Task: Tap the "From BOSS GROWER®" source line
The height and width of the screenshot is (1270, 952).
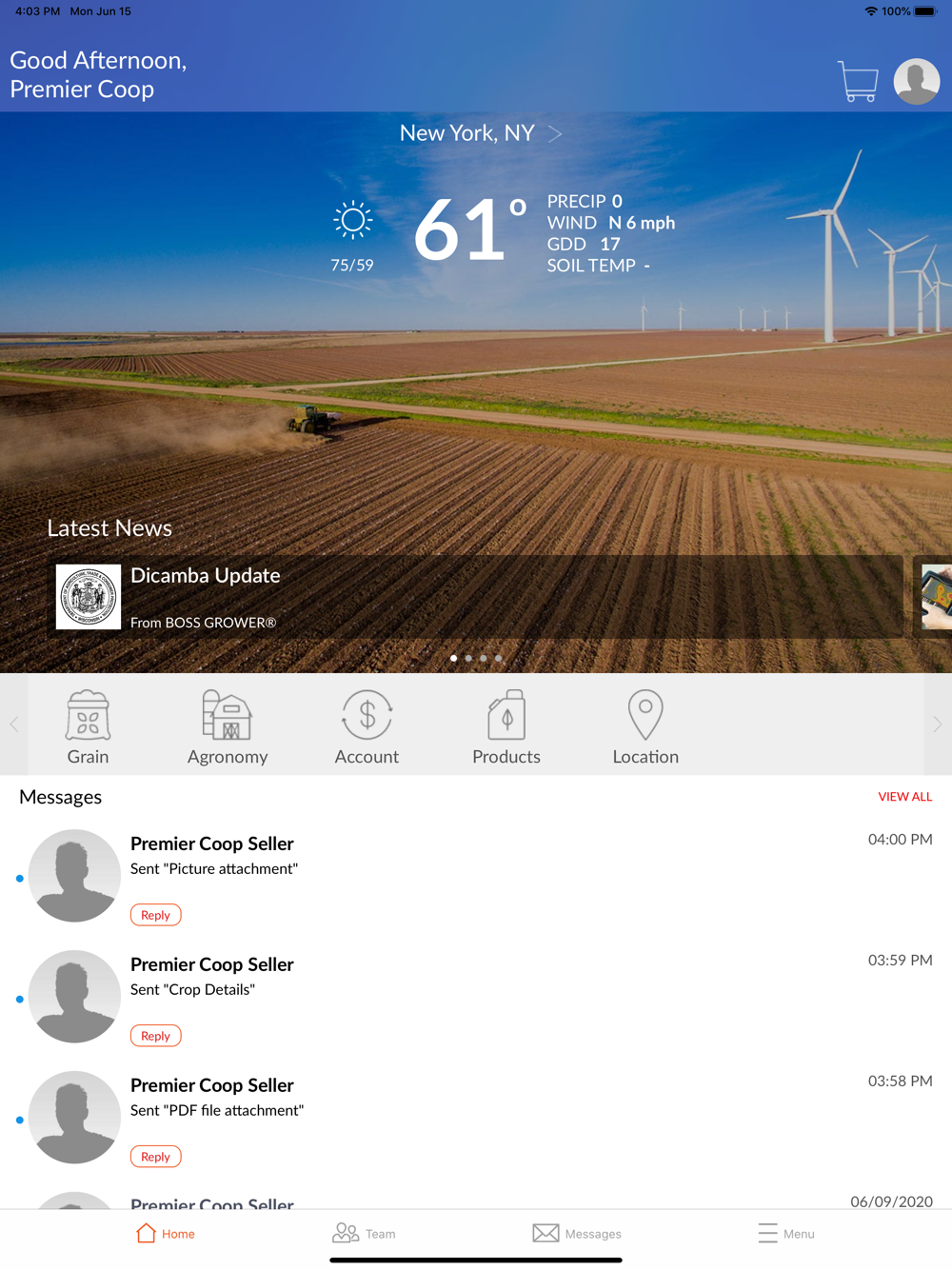Action: point(203,623)
